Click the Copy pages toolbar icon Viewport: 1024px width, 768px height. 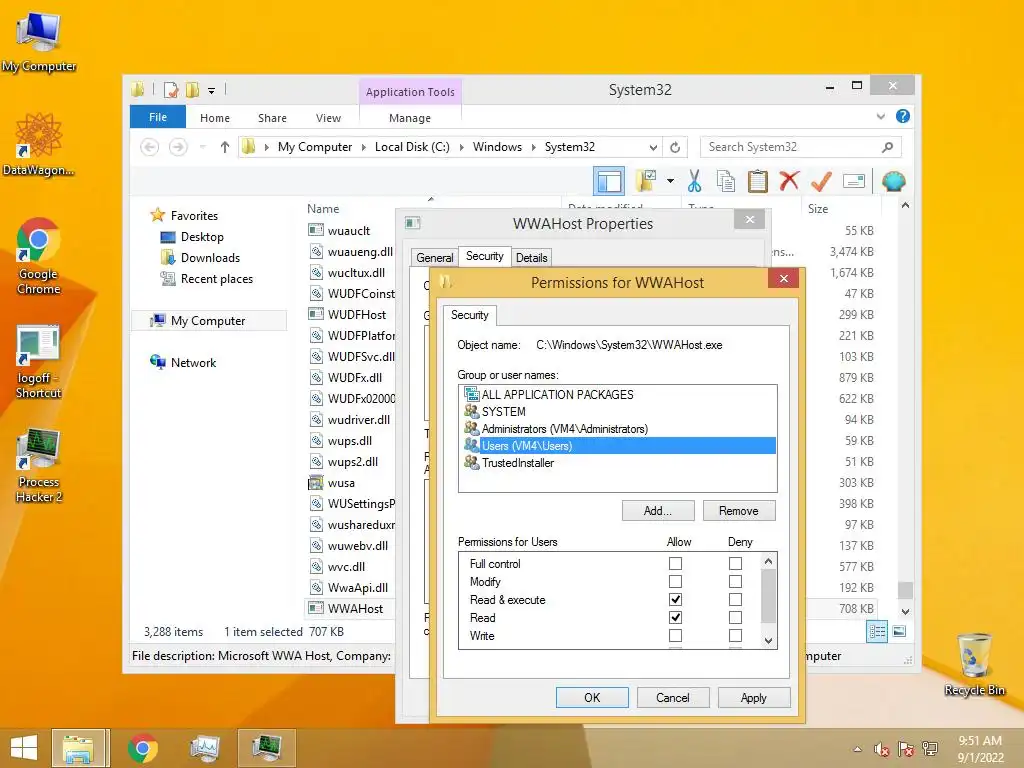pos(726,181)
